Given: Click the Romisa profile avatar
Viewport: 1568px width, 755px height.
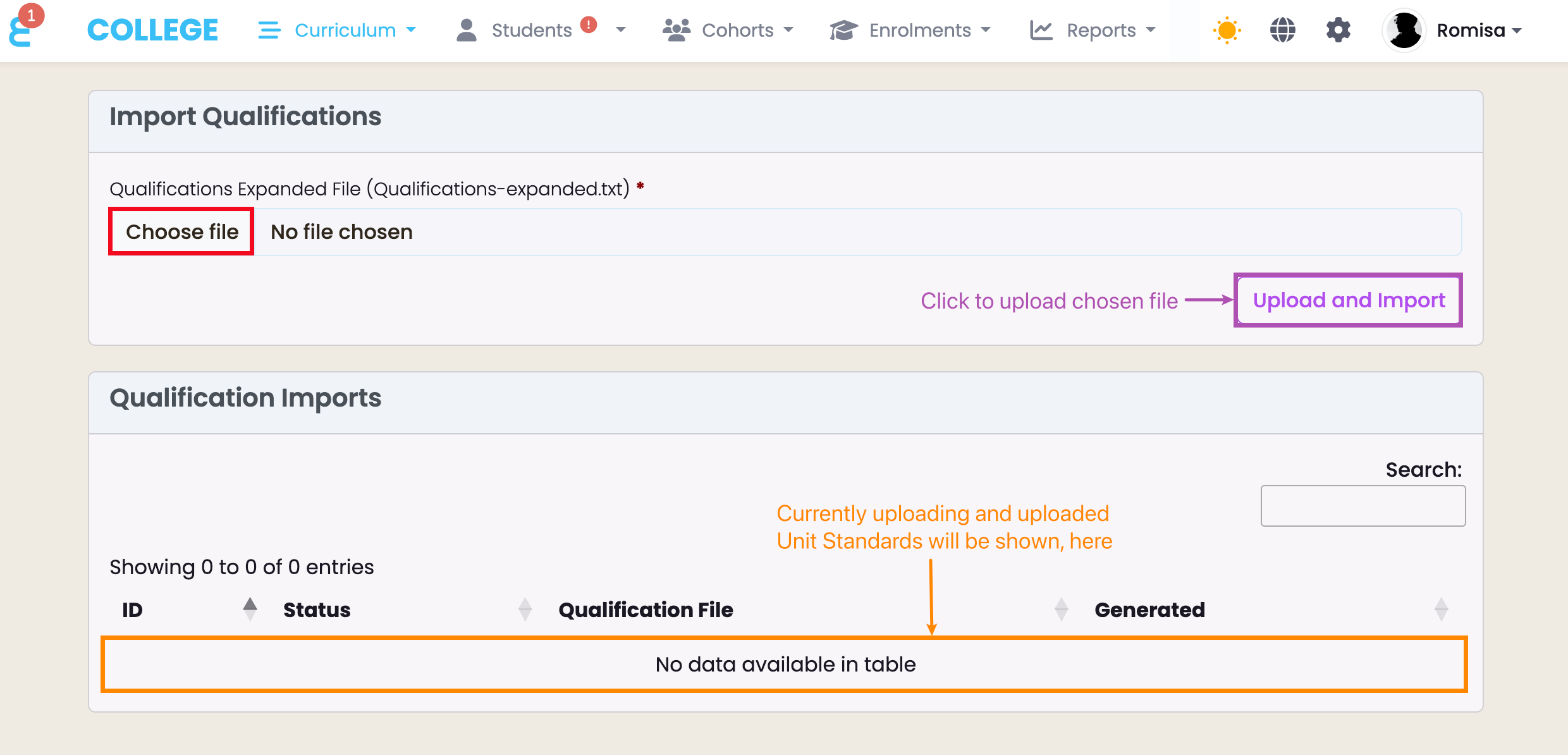Looking at the screenshot, I should (1404, 30).
